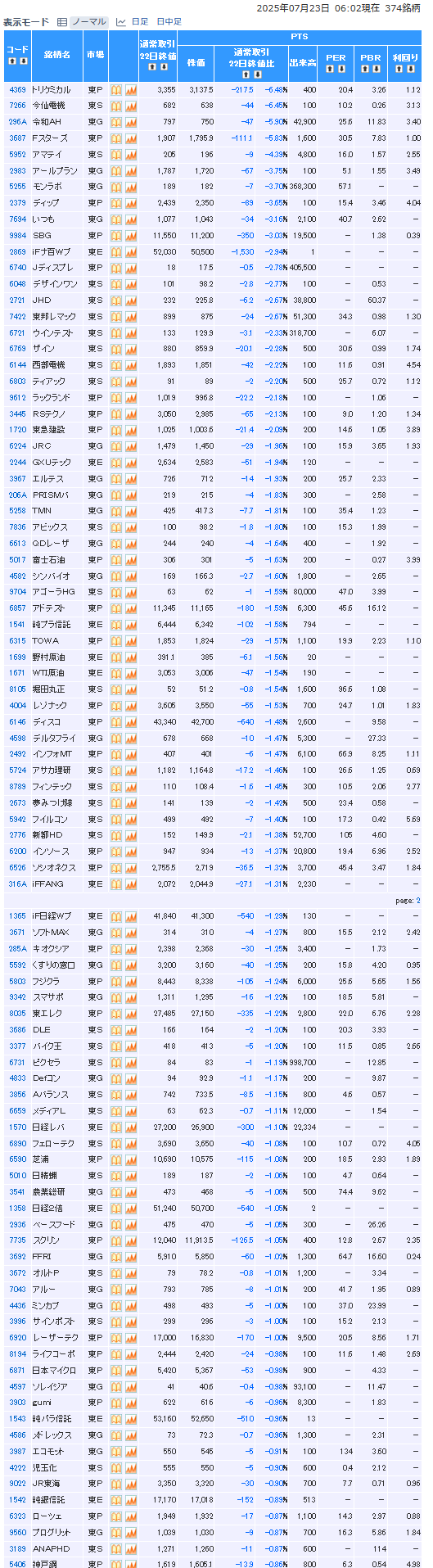Select company name モンラボ
Screen dimensions: 433x1568
point(47,187)
